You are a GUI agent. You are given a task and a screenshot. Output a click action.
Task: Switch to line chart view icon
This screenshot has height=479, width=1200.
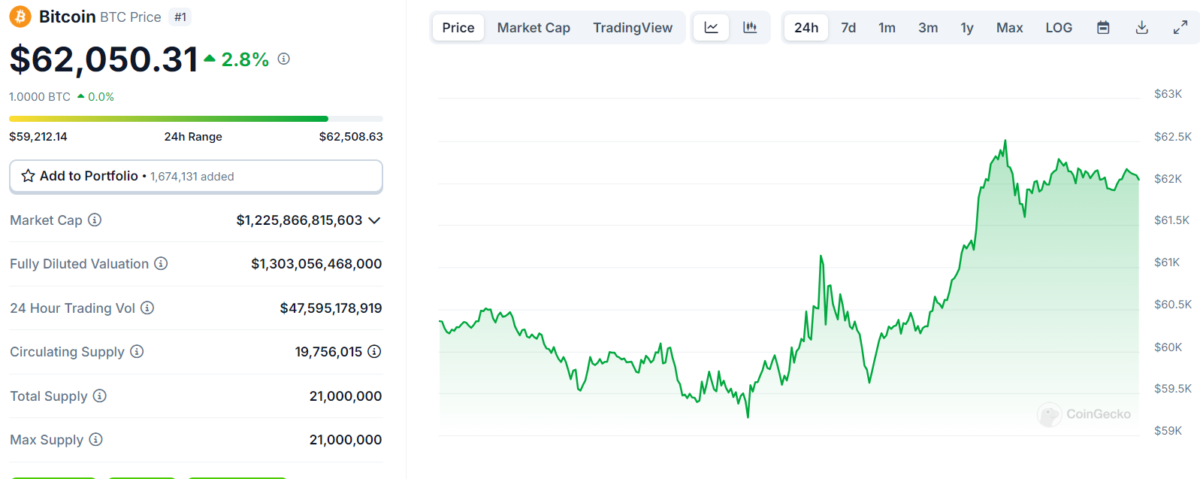(x=711, y=28)
